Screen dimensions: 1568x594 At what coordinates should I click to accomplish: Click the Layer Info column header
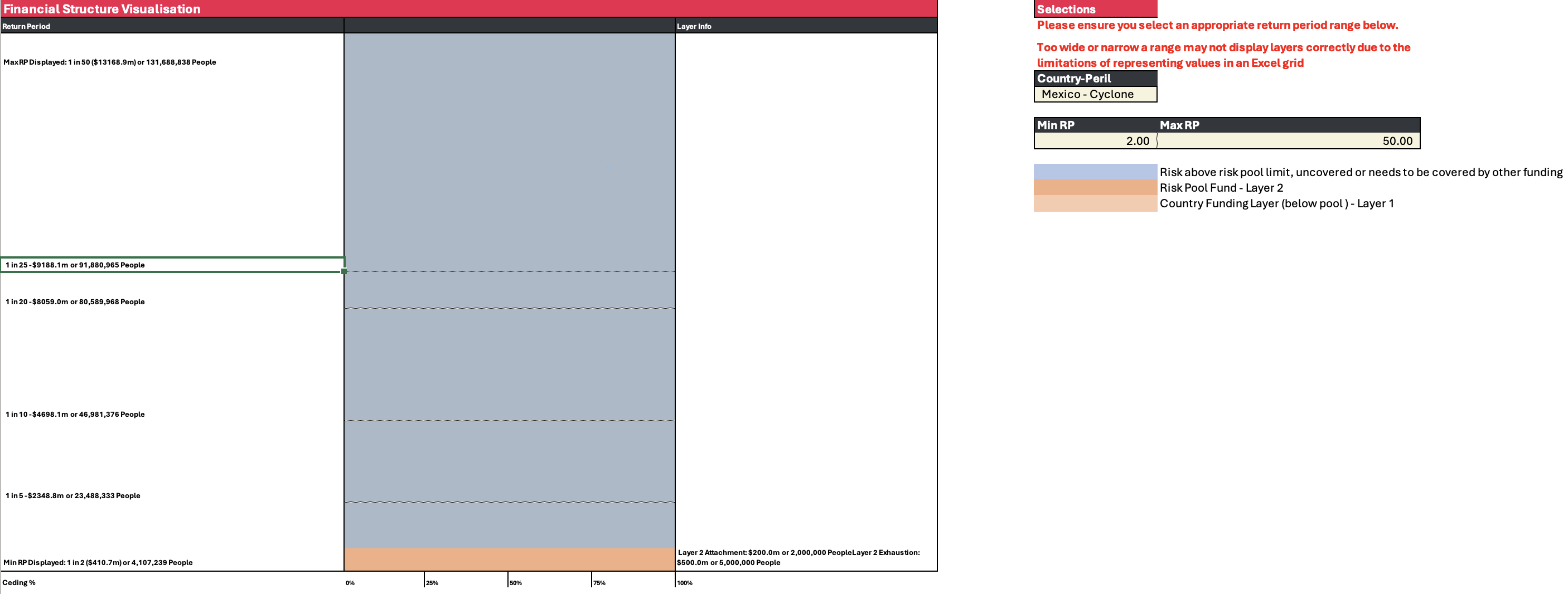pyautogui.click(x=693, y=27)
